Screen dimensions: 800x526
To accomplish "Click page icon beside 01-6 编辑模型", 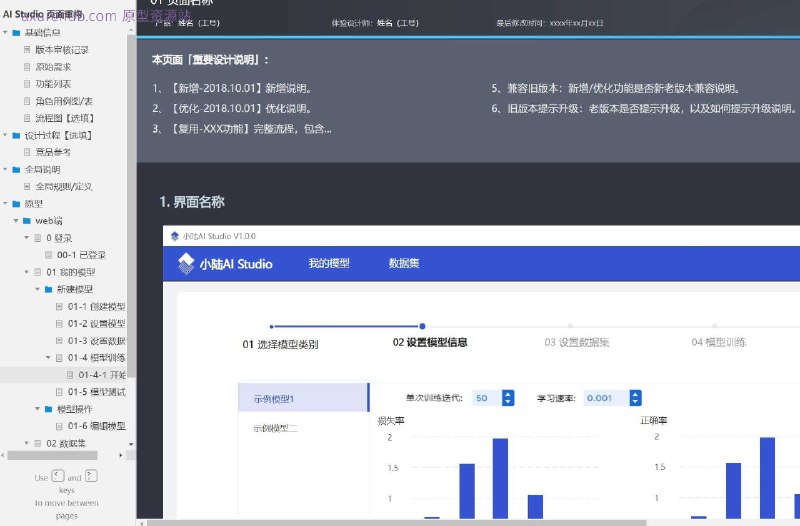I will (59, 426).
